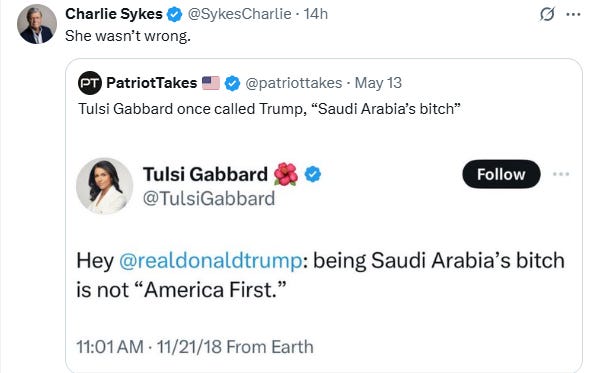Click the May 13 post date
The width and height of the screenshot is (591, 373).
(x=378, y=83)
